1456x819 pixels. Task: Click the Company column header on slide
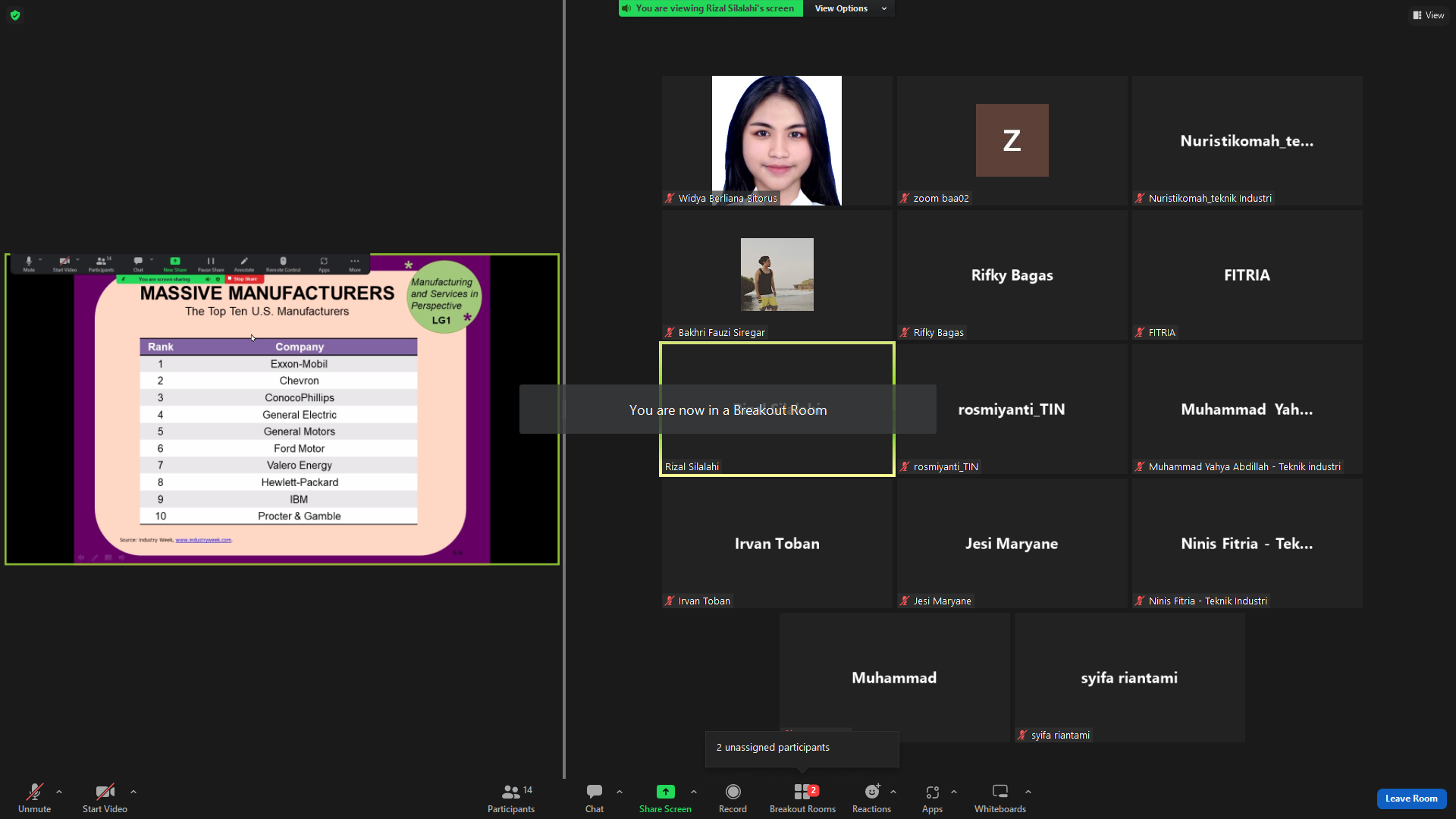pos(300,347)
